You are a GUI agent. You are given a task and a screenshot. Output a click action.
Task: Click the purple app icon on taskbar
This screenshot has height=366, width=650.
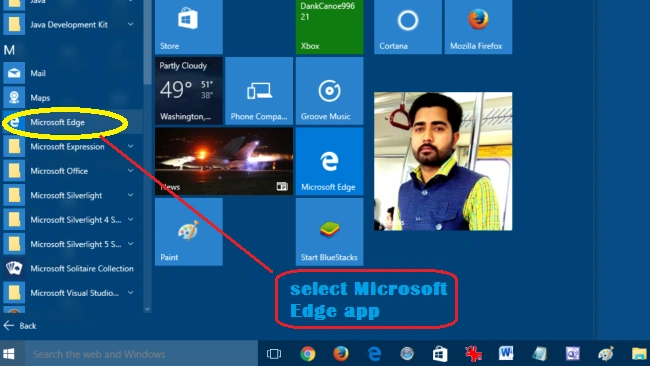[x=572, y=354]
